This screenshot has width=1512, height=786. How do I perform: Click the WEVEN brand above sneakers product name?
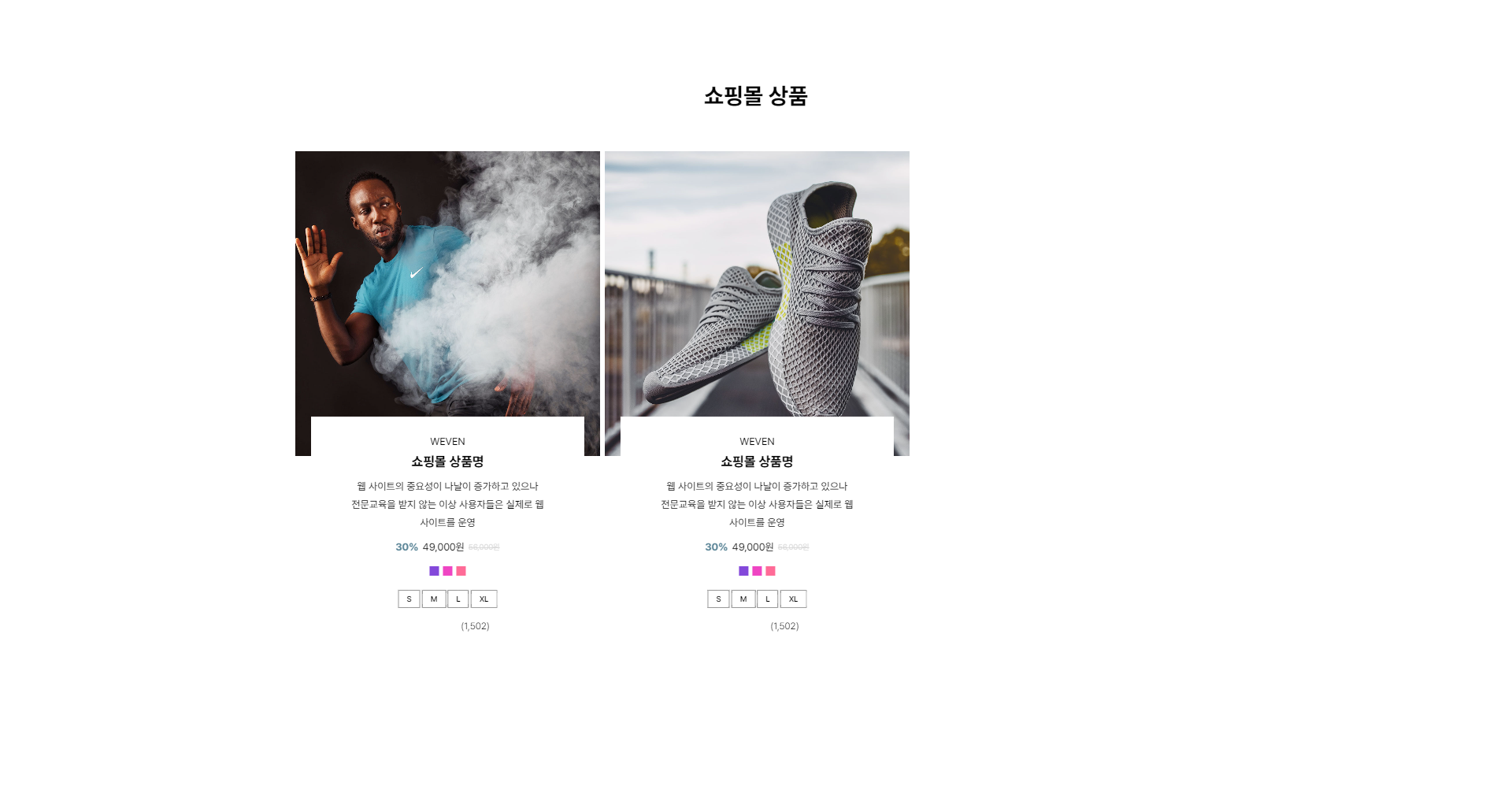click(x=757, y=442)
